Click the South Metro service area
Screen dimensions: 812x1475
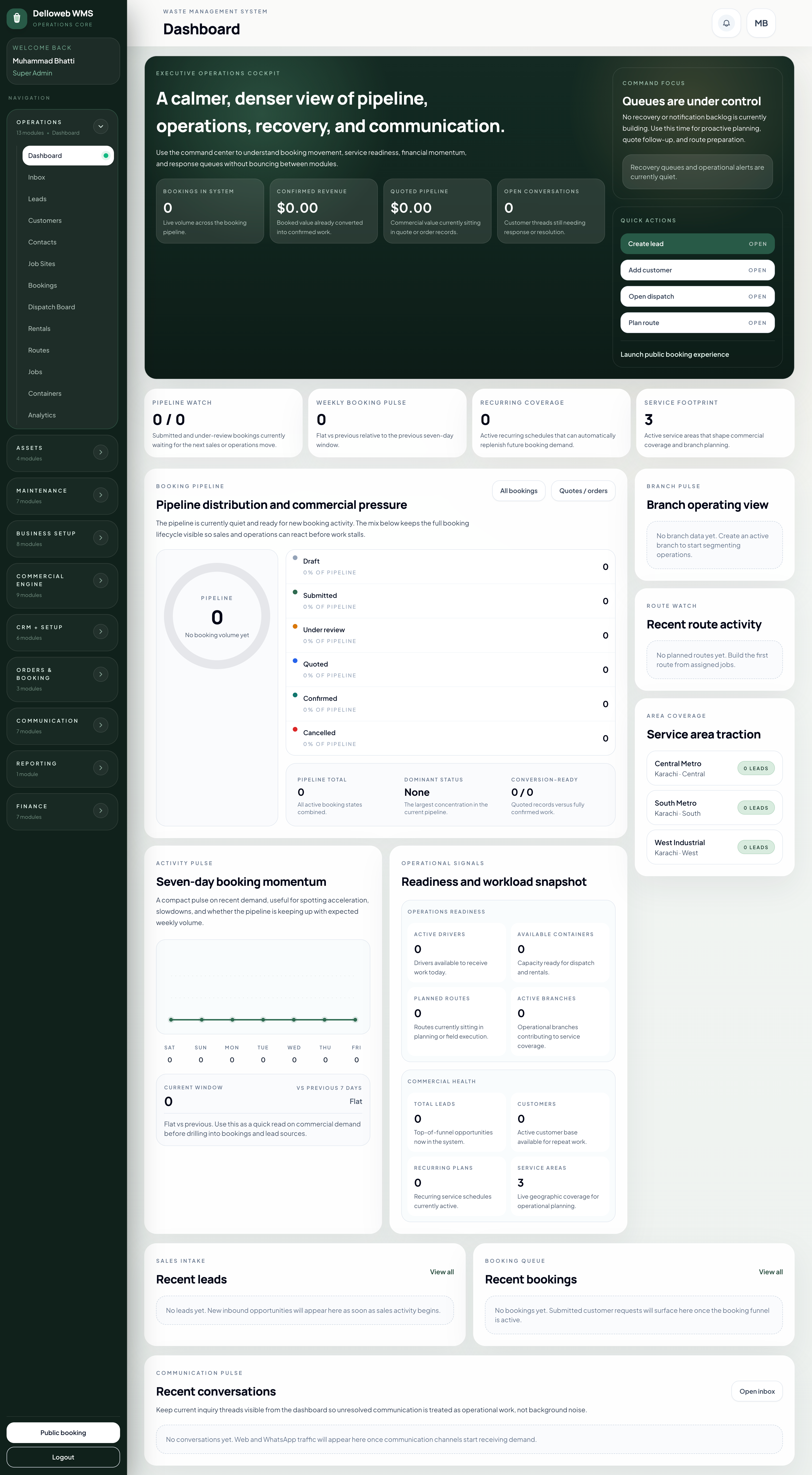pos(714,808)
